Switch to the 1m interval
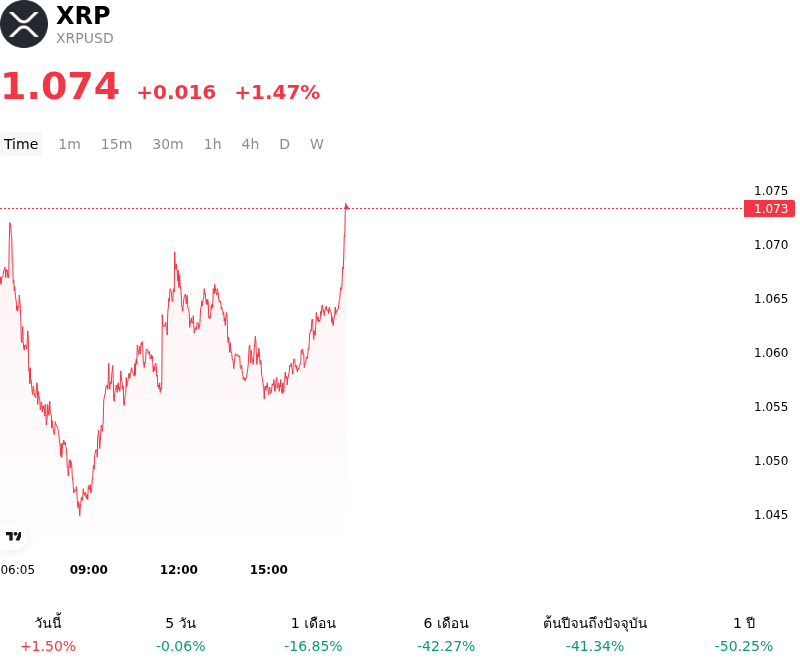The image size is (800, 666). click(x=69, y=144)
